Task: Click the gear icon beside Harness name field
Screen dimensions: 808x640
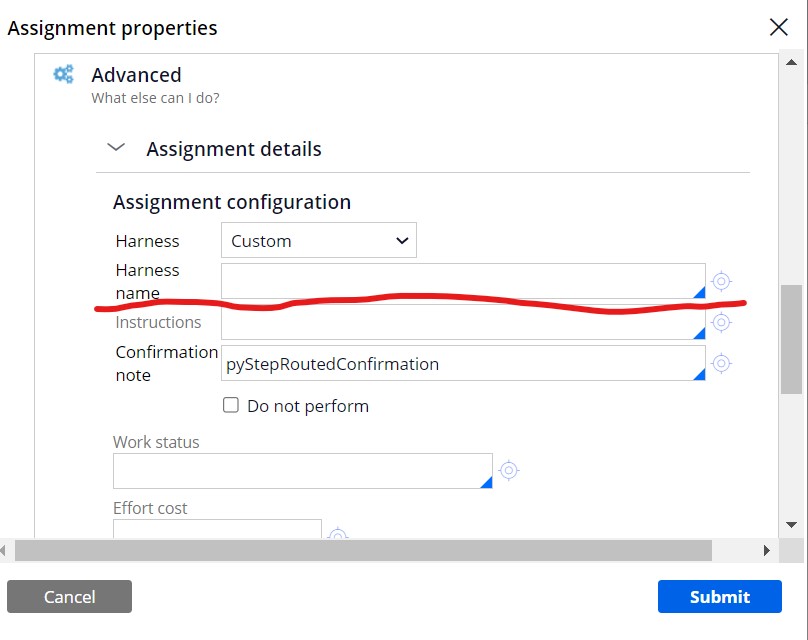Action: coord(722,281)
